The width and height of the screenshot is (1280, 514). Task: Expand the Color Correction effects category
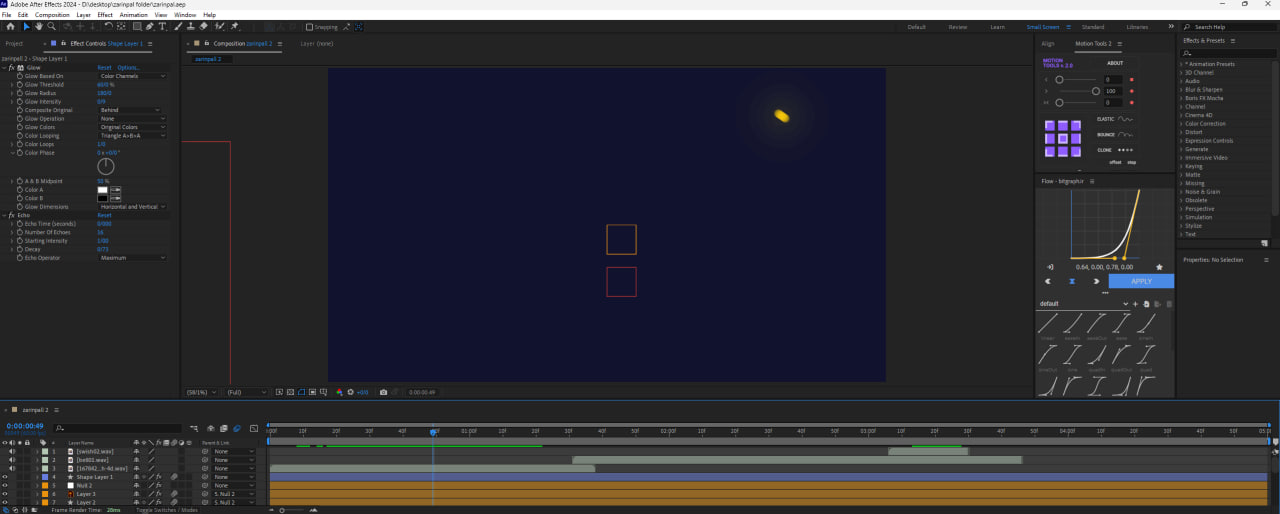click(x=1205, y=124)
